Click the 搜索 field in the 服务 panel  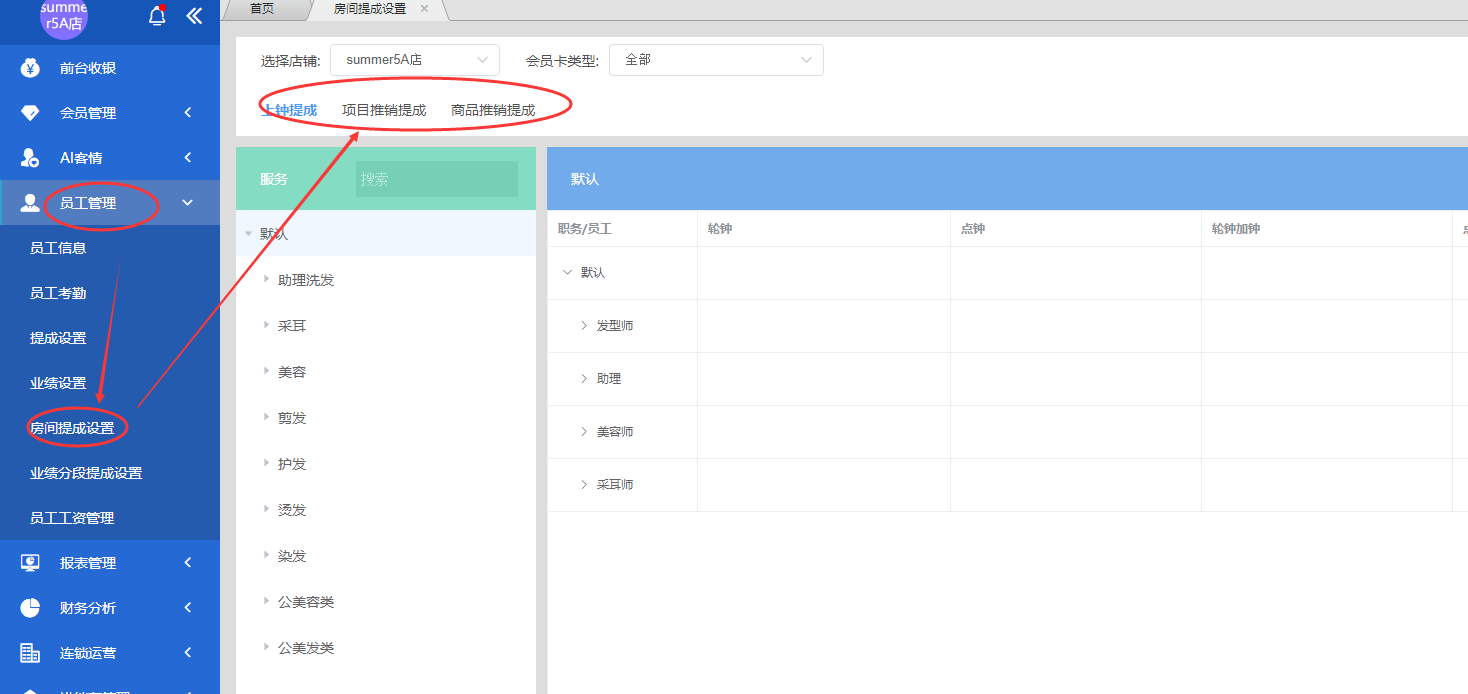(x=437, y=179)
